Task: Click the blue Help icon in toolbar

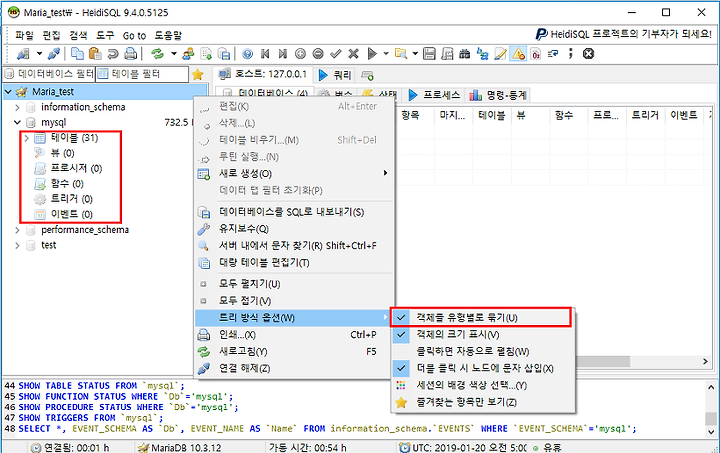Action: 248,54
